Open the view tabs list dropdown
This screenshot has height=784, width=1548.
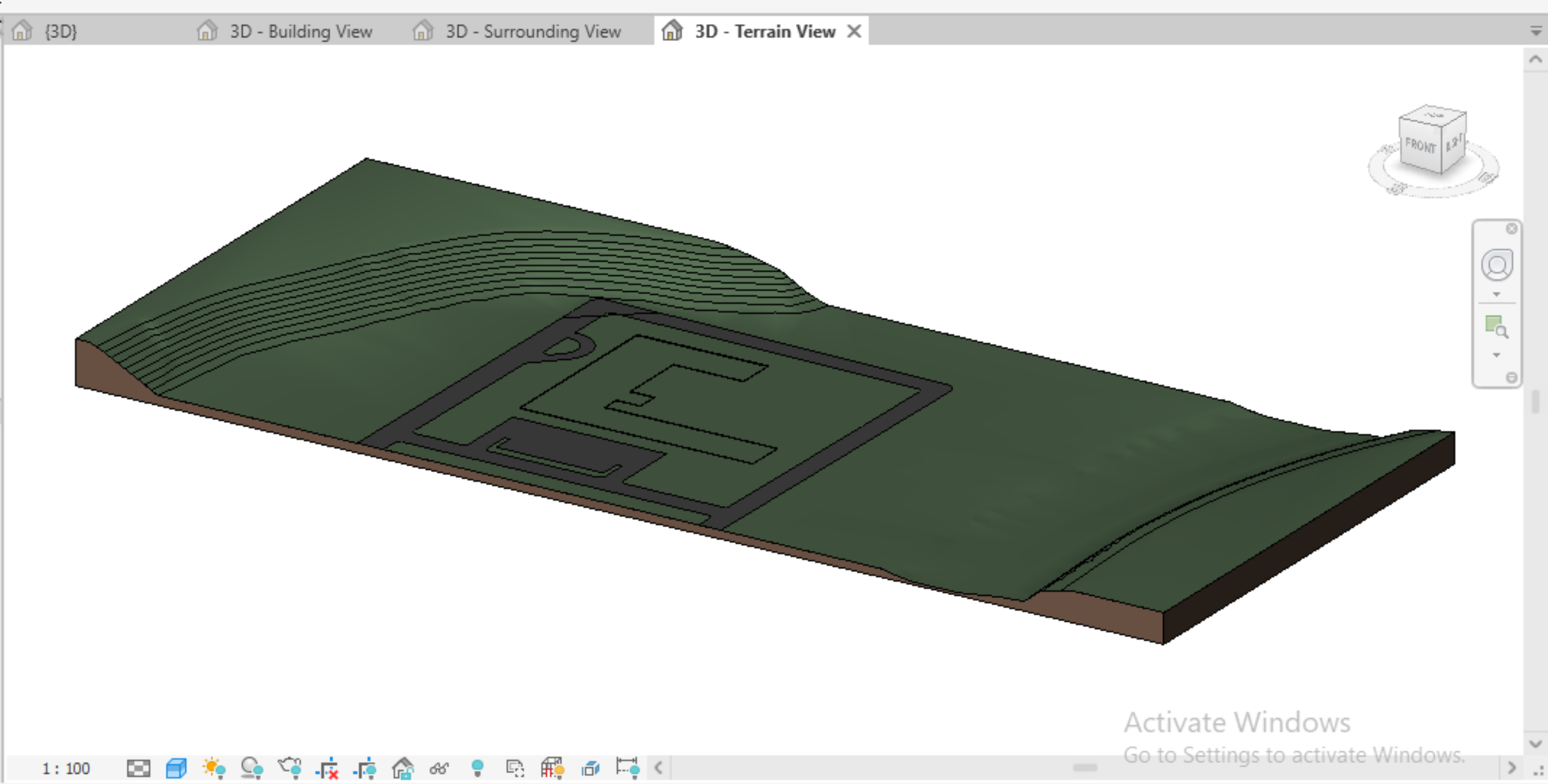[1535, 31]
